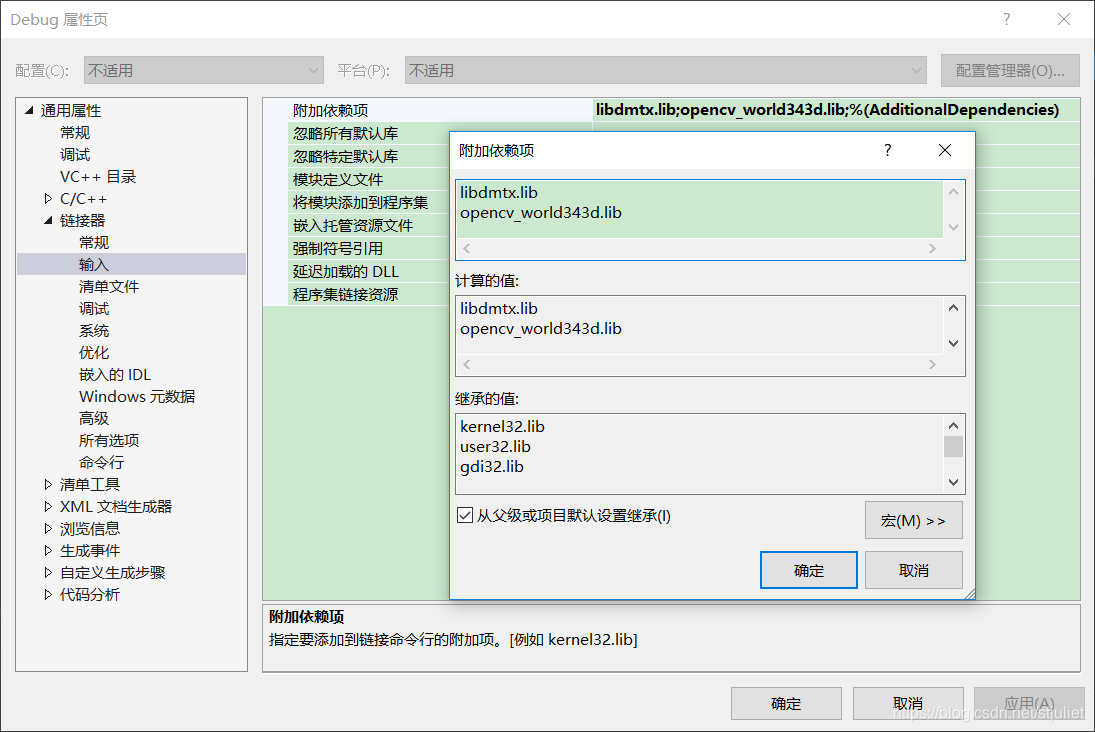This screenshot has height=732, width=1095.
Task: Select 输入 under the 链接器 section
Action: click(93, 264)
